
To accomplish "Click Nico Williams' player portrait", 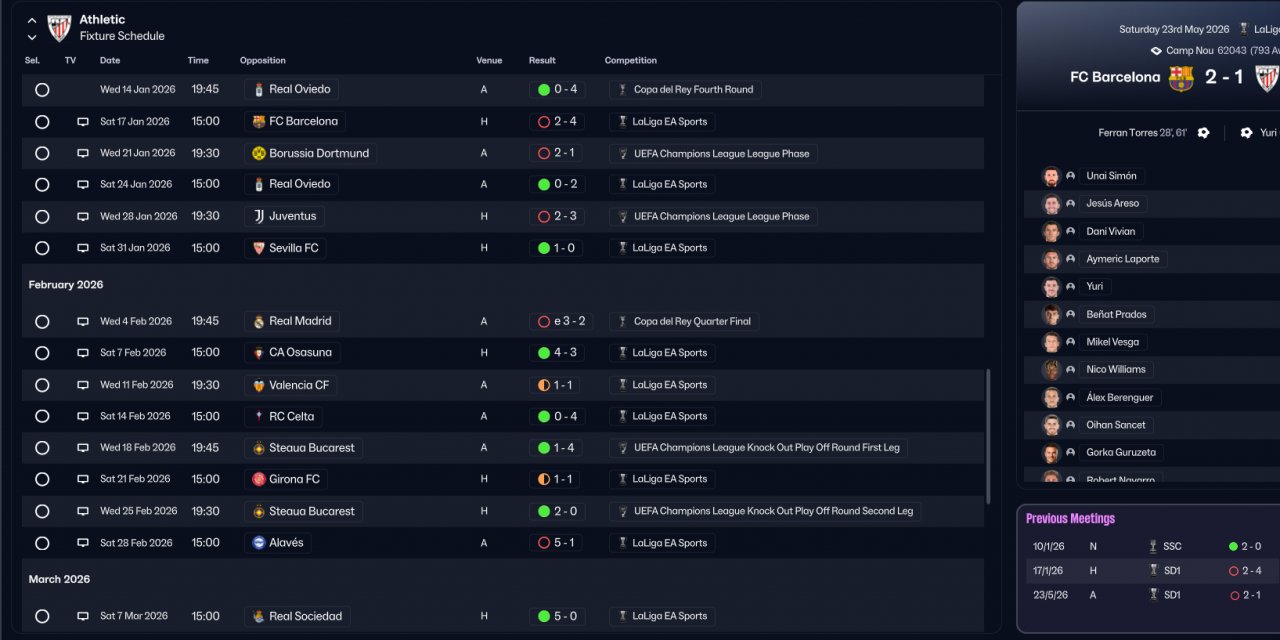I will click(1051, 370).
